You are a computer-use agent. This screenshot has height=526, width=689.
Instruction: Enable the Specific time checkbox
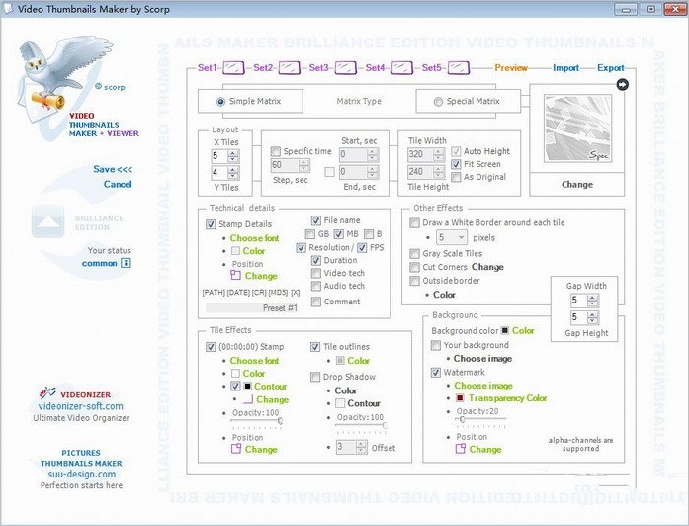pos(276,151)
